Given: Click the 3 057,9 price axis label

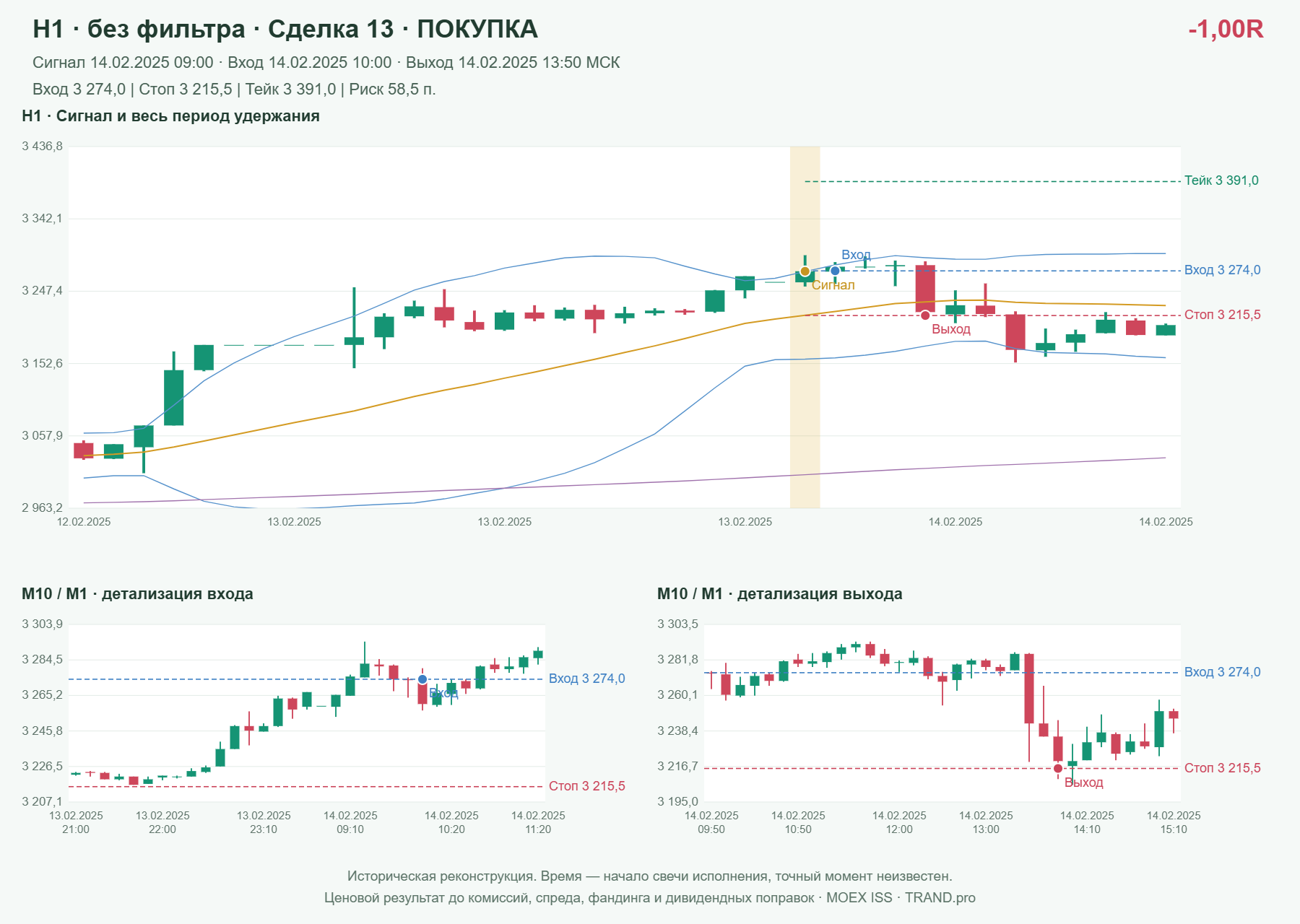Looking at the screenshot, I should pos(43,435).
